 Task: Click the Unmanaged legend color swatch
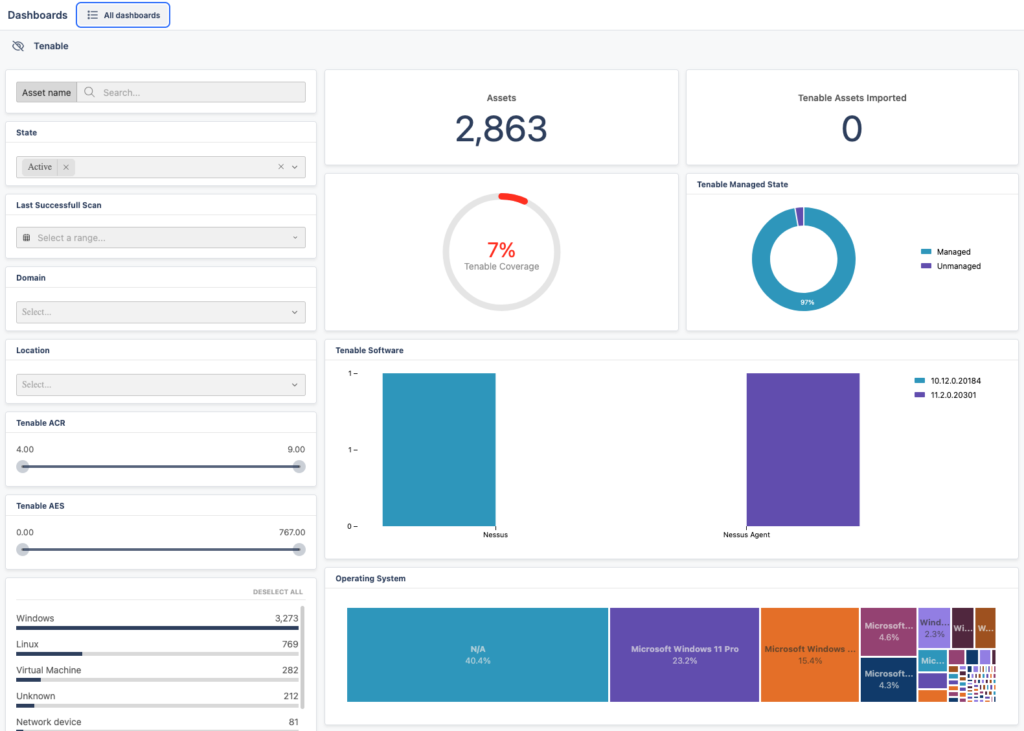pyautogui.click(x=926, y=266)
